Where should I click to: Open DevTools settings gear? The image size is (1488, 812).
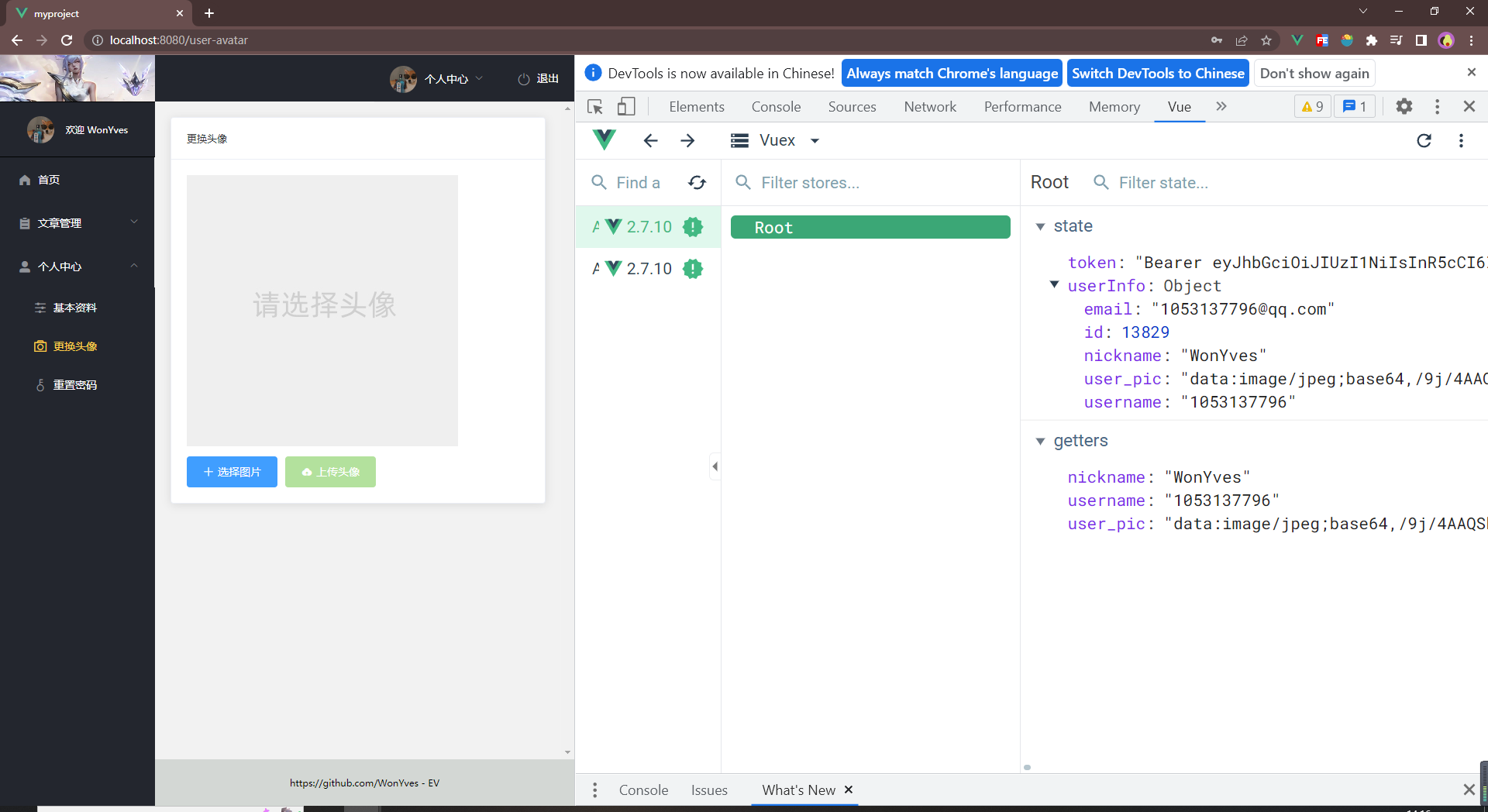pos(1404,106)
